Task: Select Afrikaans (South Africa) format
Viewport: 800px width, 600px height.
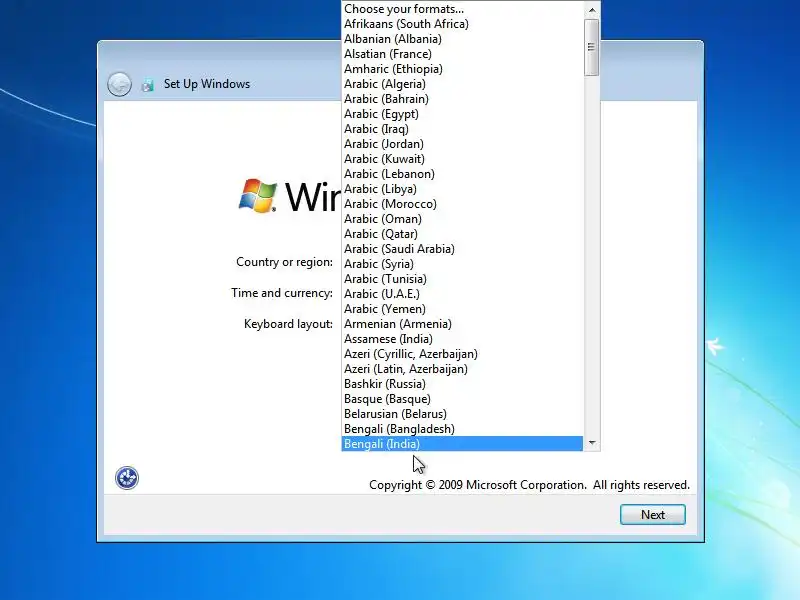Action: coord(462,24)
